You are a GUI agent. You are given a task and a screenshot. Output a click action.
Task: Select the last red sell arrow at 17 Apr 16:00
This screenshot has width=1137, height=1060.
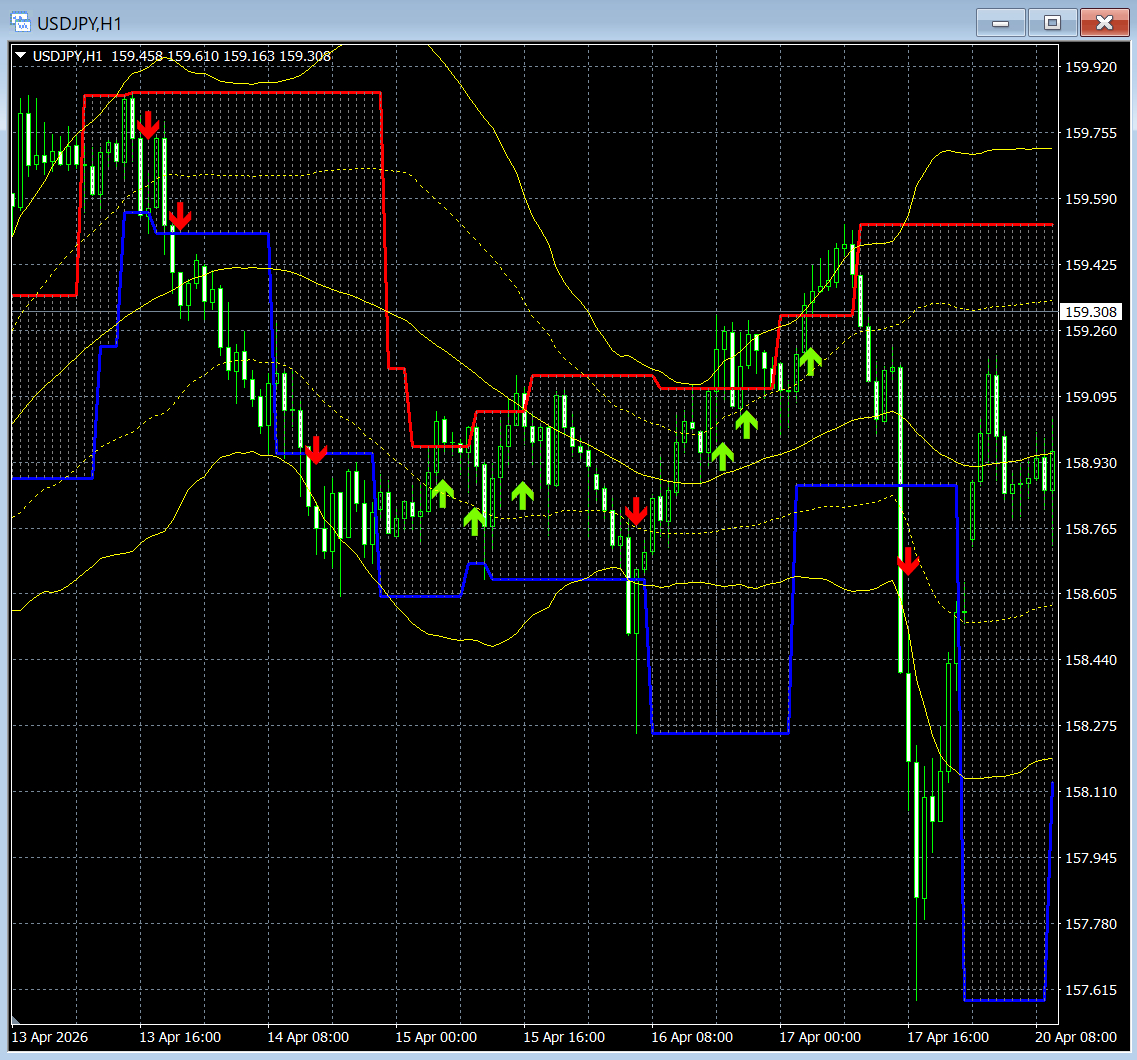908,562
